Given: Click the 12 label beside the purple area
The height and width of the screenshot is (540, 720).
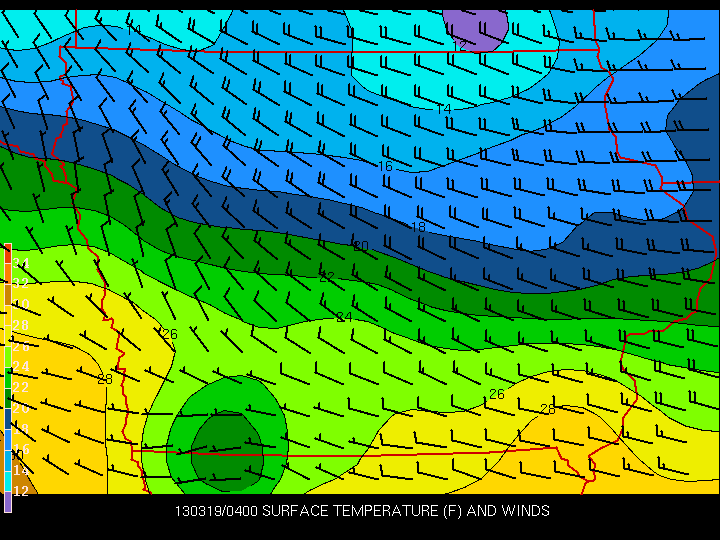Looking at the screenshot, I should 464,45.
